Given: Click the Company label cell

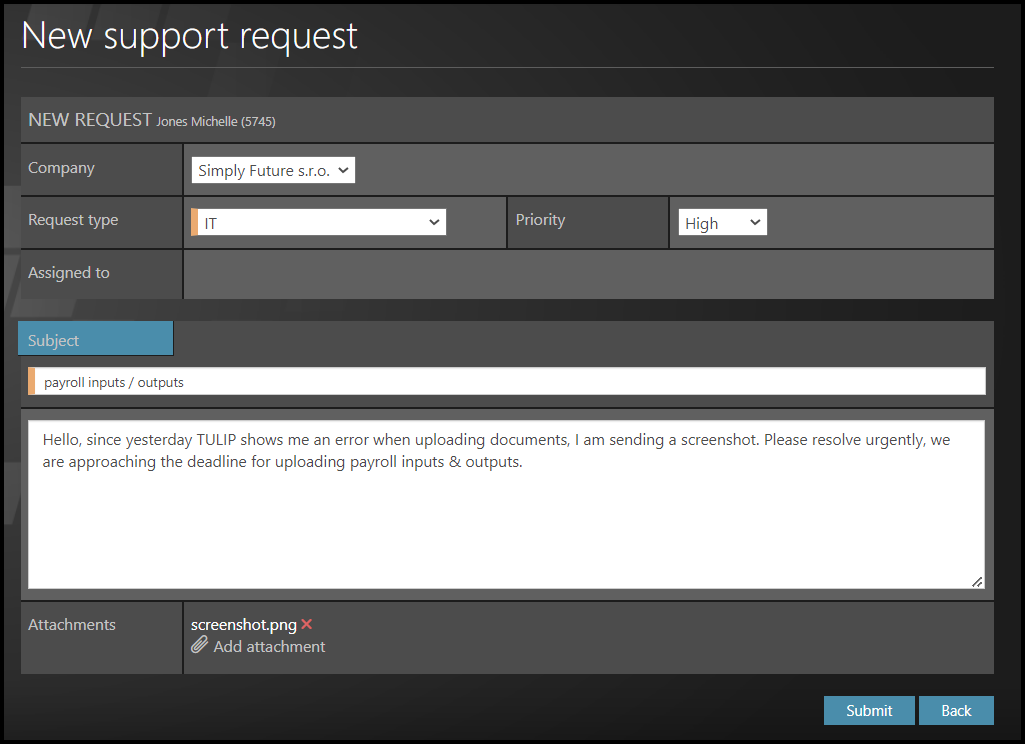Looking at the screenshot, I should [x=101, y=169].
